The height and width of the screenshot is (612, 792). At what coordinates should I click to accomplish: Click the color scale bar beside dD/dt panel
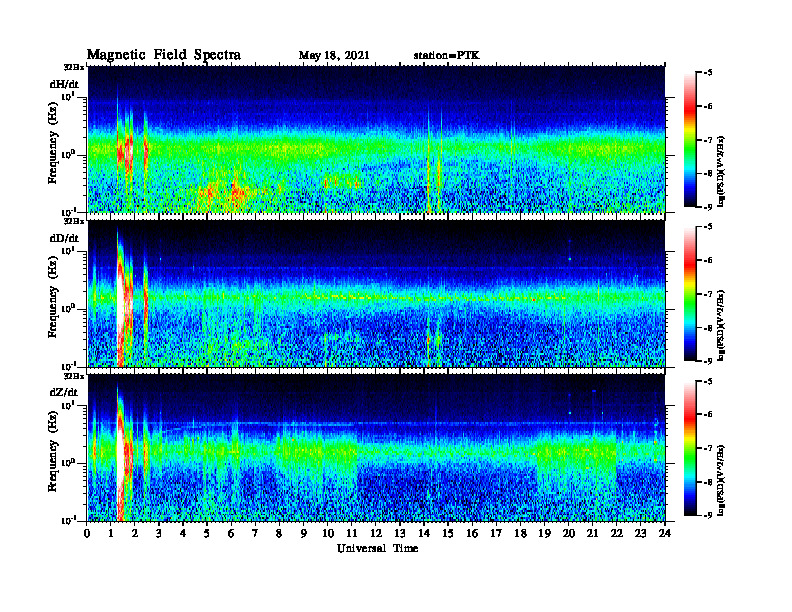tap(689, 294)
